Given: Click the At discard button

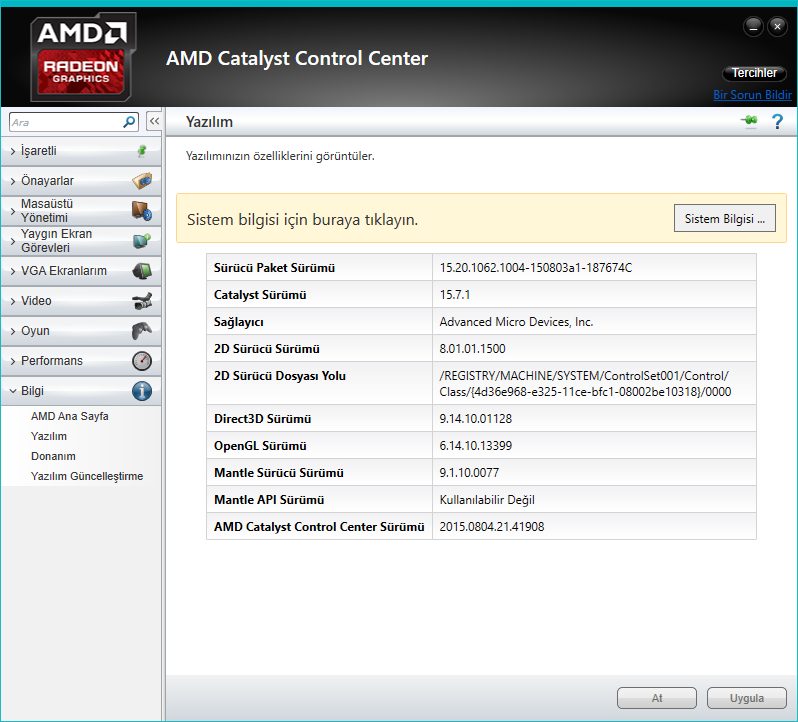Looking at the screenshot, I should [x=657, y=698].
